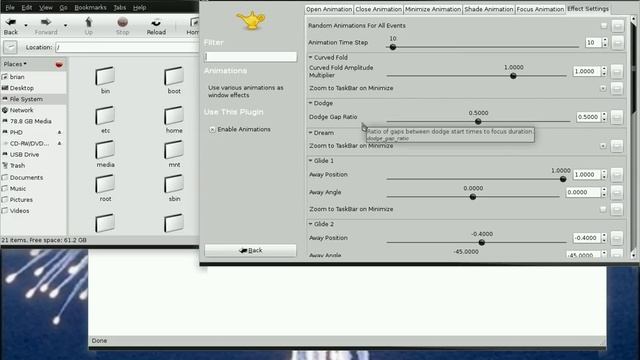Collapse the Dream section

pyautogui.click(x=311, y=133)
